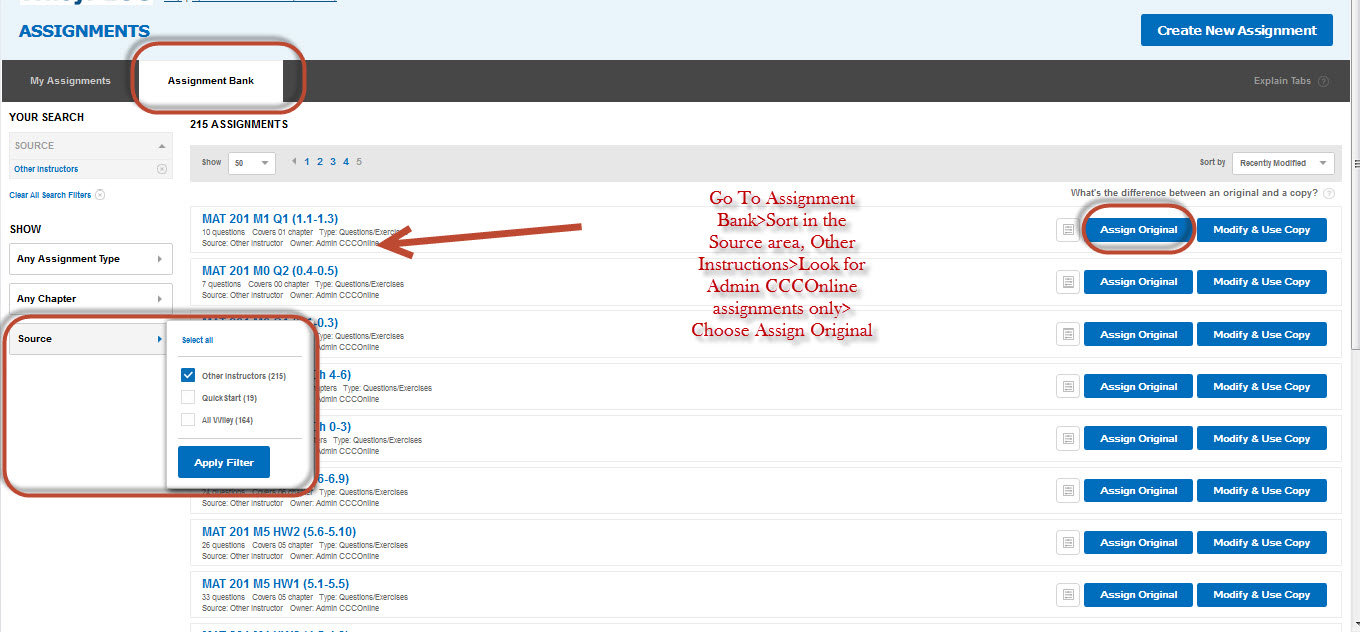Click help icon after original versus copy question
The height and width of the screenshot is (632, 1360).
(x=1329, y=193)
